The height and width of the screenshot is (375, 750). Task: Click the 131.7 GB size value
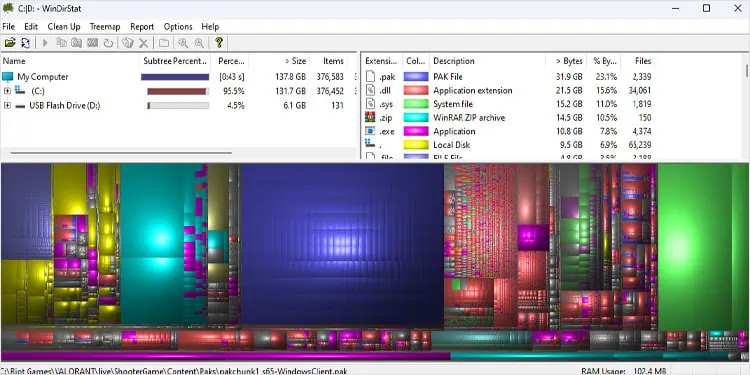(x=290, y=91)
